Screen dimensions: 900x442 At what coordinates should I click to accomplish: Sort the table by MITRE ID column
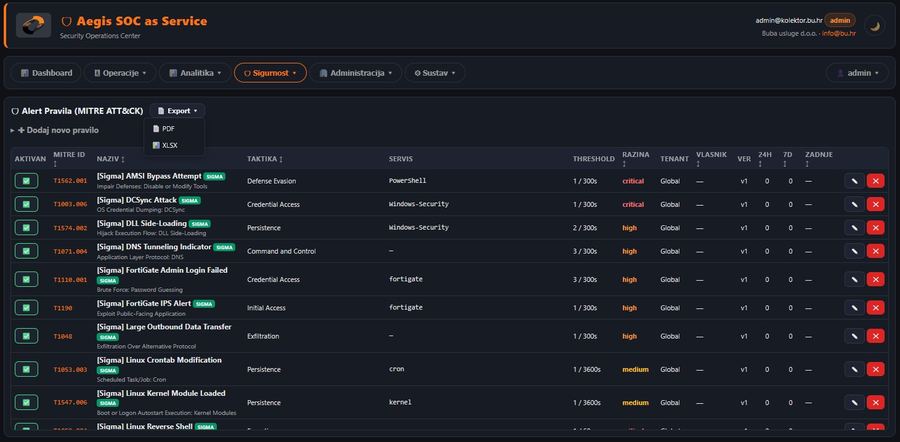click(69, 159)
